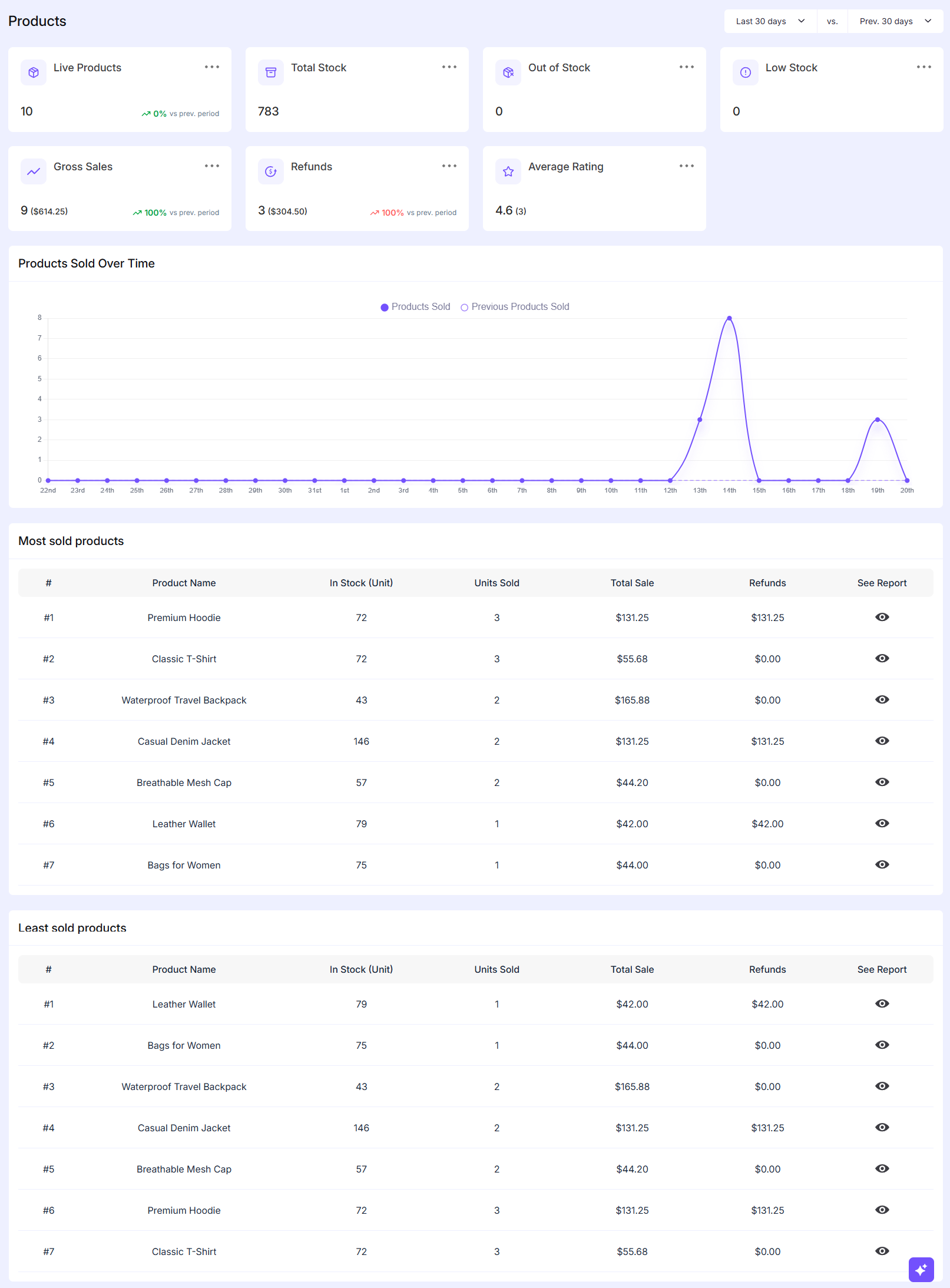Toggle the Products Sold legend item
This screenshot has height=1288, width=950.
click(416, 307)
